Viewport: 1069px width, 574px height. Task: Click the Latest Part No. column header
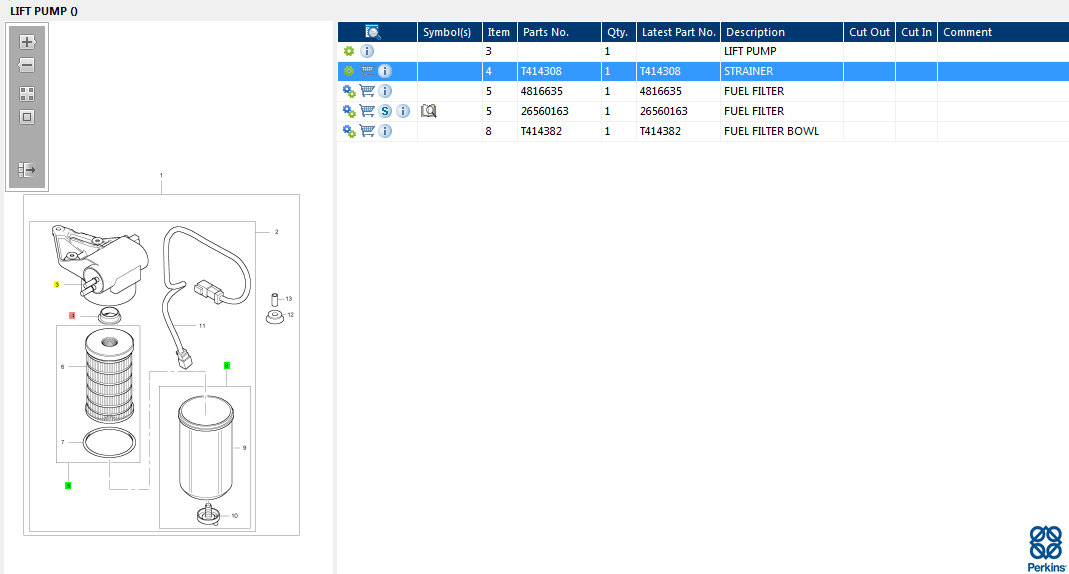[x=678, y=32]
